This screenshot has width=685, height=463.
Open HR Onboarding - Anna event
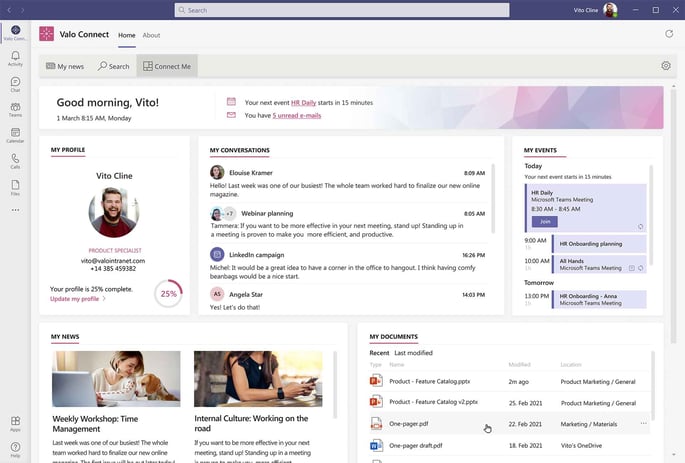click(599, 299)
